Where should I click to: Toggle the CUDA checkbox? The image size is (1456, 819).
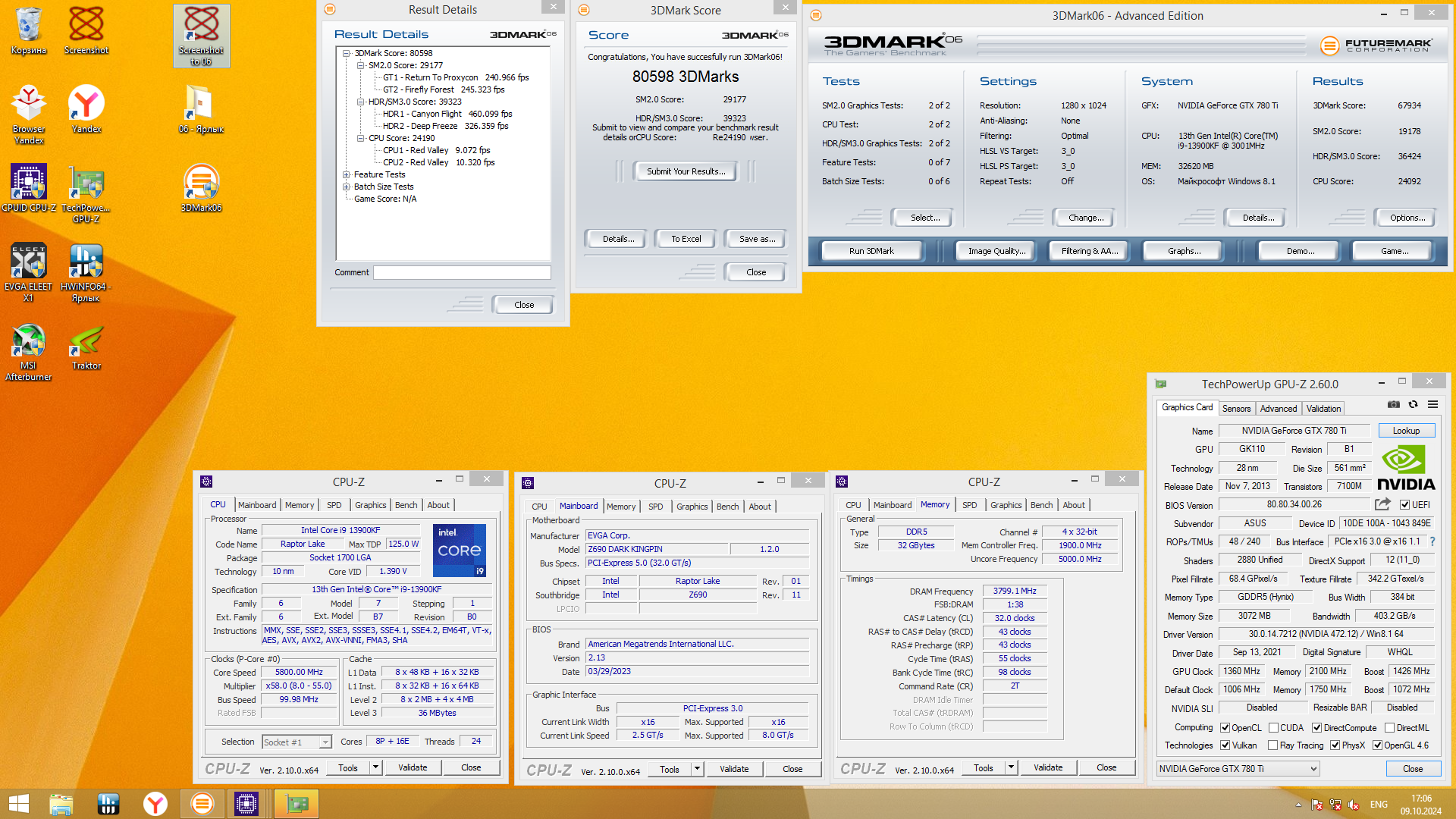click(1274, 728)
